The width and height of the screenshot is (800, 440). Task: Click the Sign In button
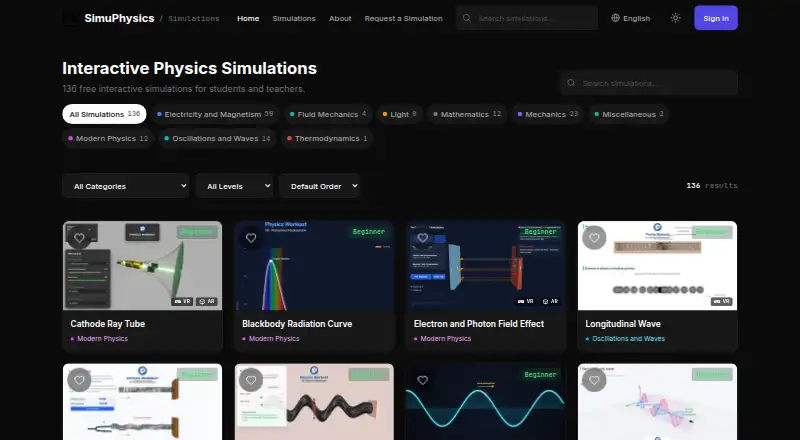tap(716, 18)
